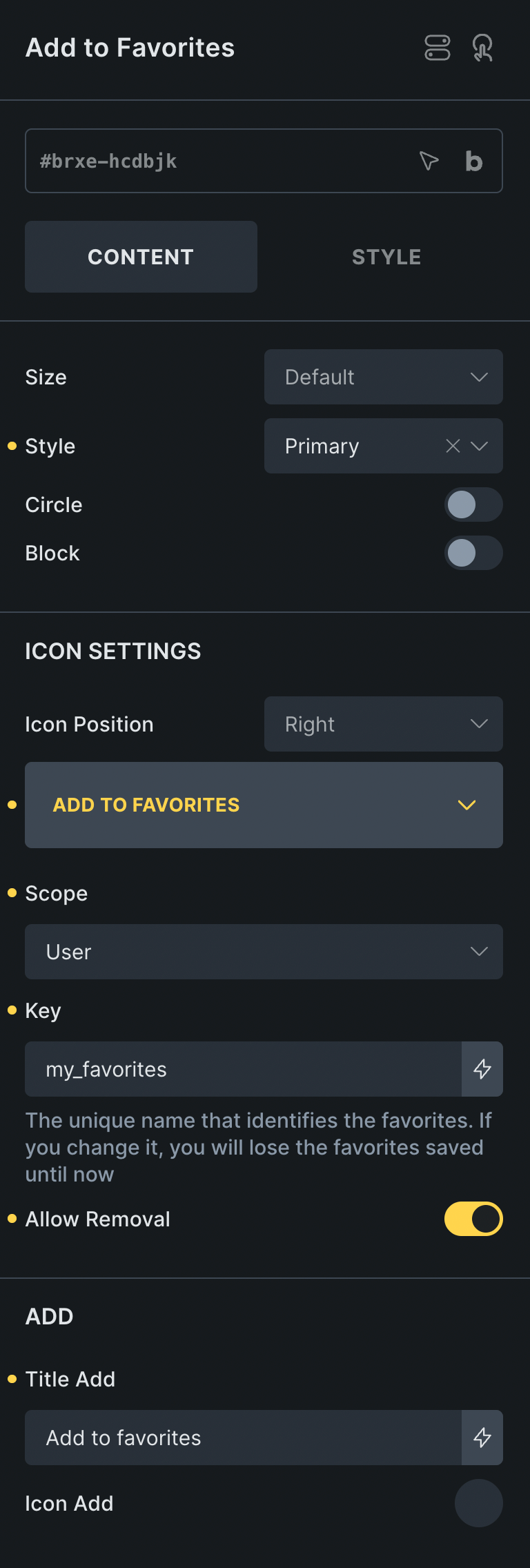The height and width of the screenshot is (1568, 530).
Task: Insert dynamic data into the Key field
Action: coord(482,1068)
